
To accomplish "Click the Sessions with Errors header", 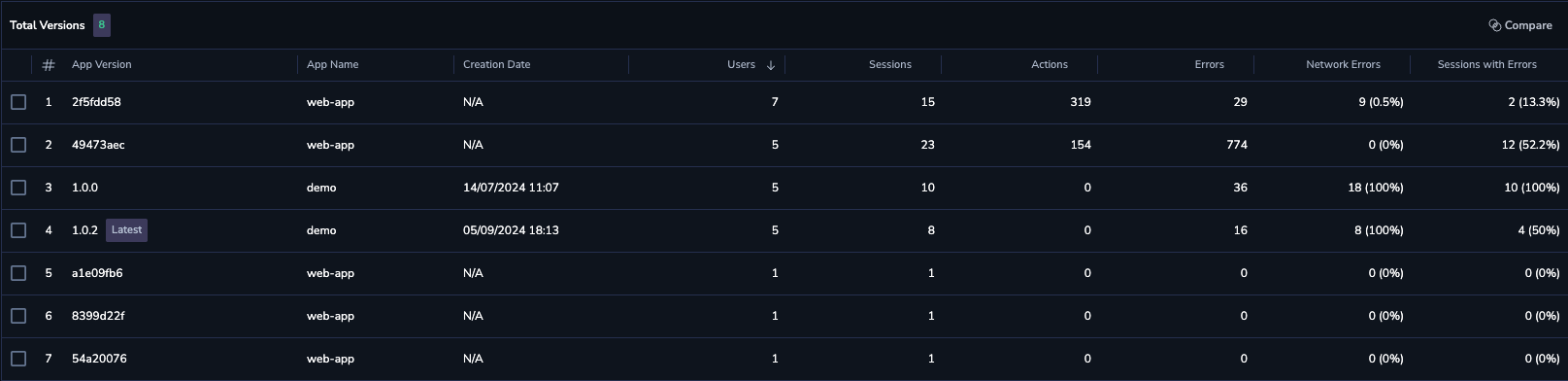I will 1487,65.
